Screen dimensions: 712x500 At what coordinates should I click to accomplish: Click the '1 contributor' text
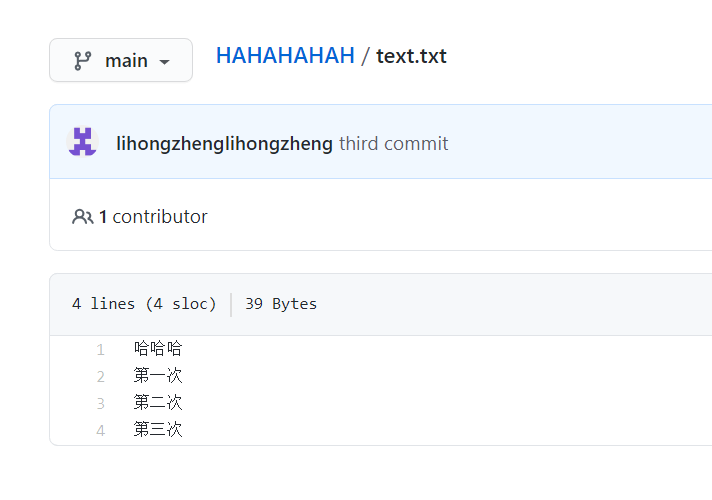pyautogui.click(x=153, y=217)
